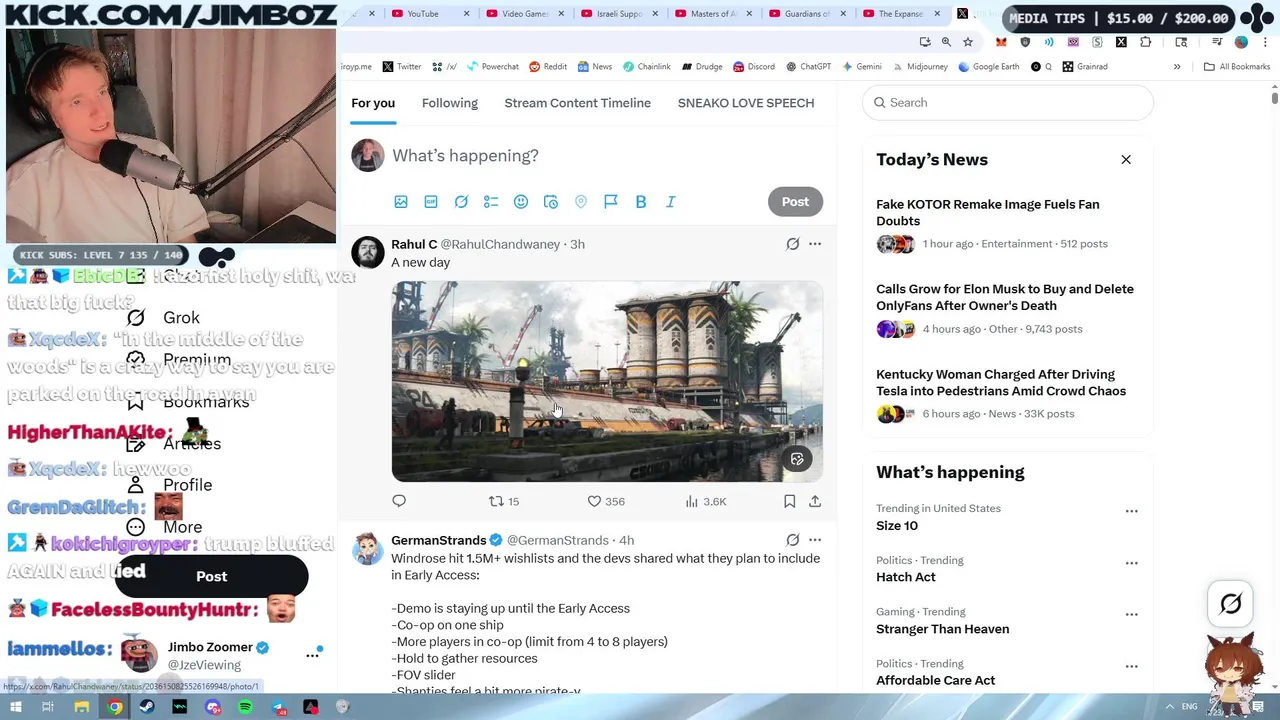Click the flag icon in composer toolbar
This screenshot has height=720, width=1280.
[611, 202]
